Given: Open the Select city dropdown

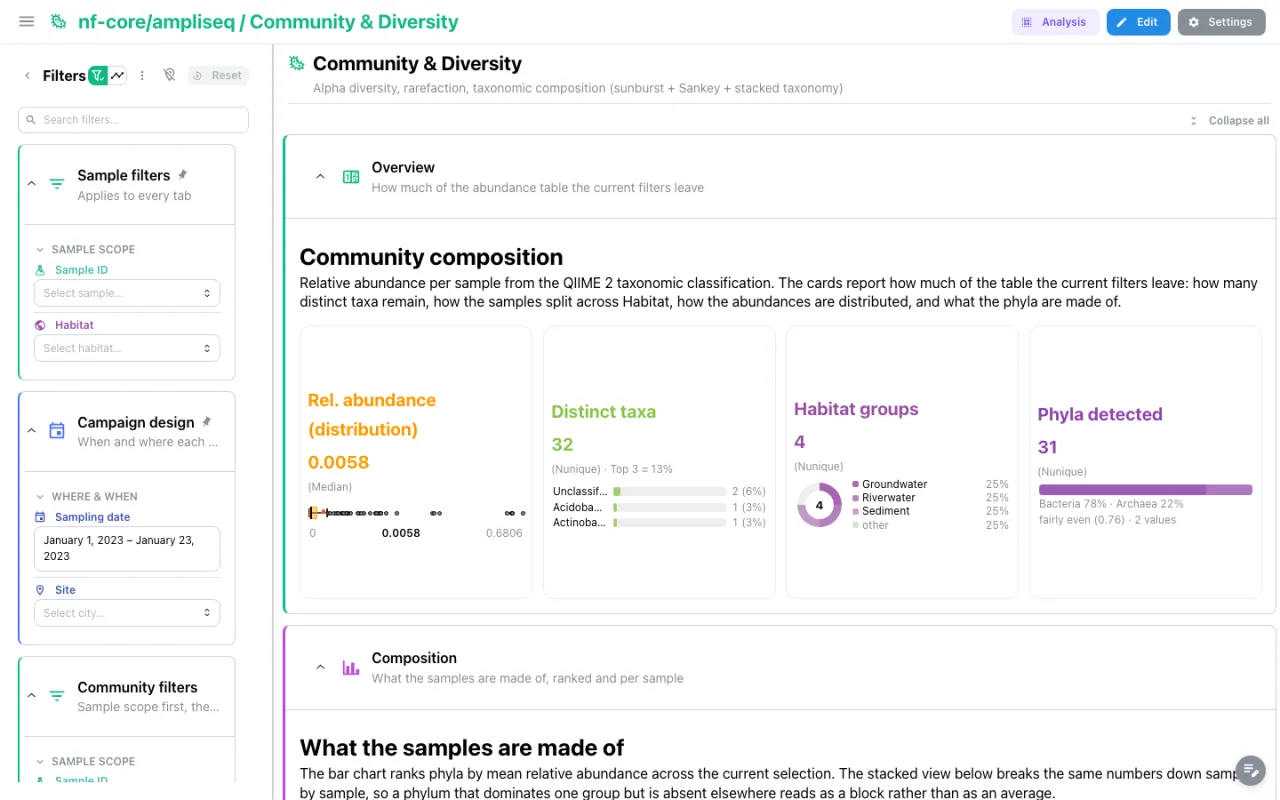Looking at the screenshot, I should [127, 613].
